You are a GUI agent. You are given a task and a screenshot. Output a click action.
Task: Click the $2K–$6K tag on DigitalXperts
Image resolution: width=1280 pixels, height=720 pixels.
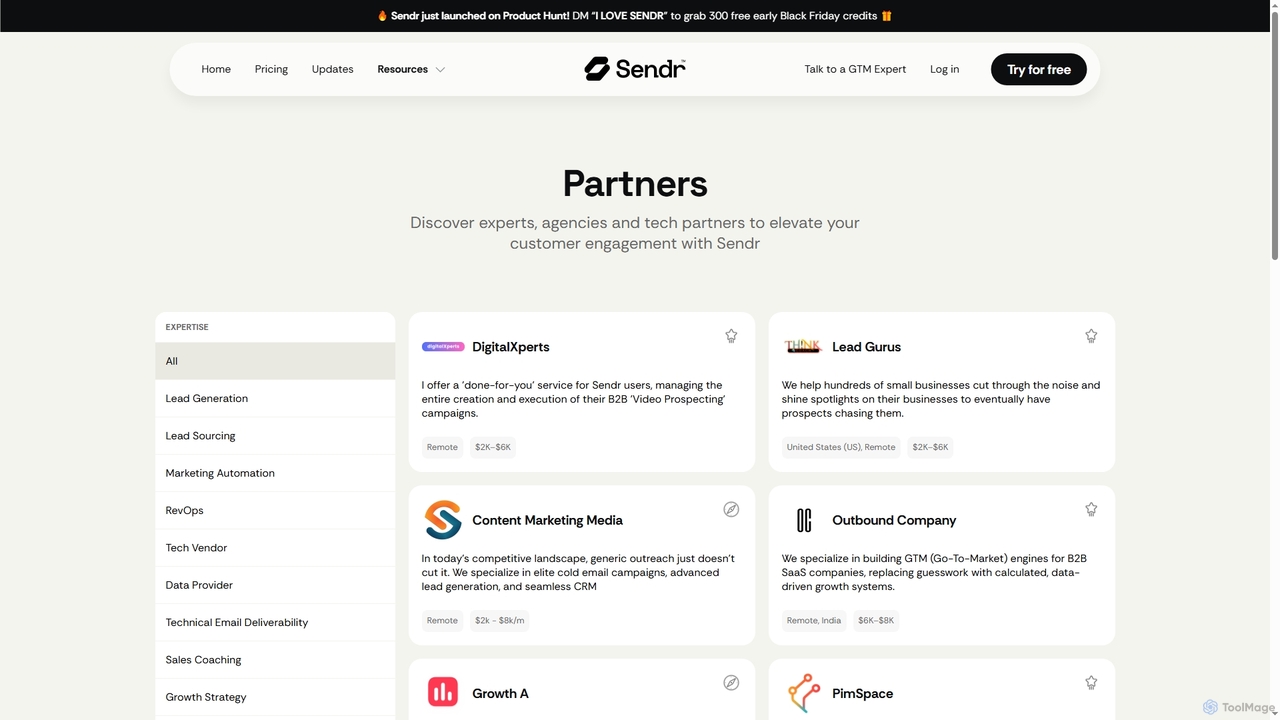493,447
